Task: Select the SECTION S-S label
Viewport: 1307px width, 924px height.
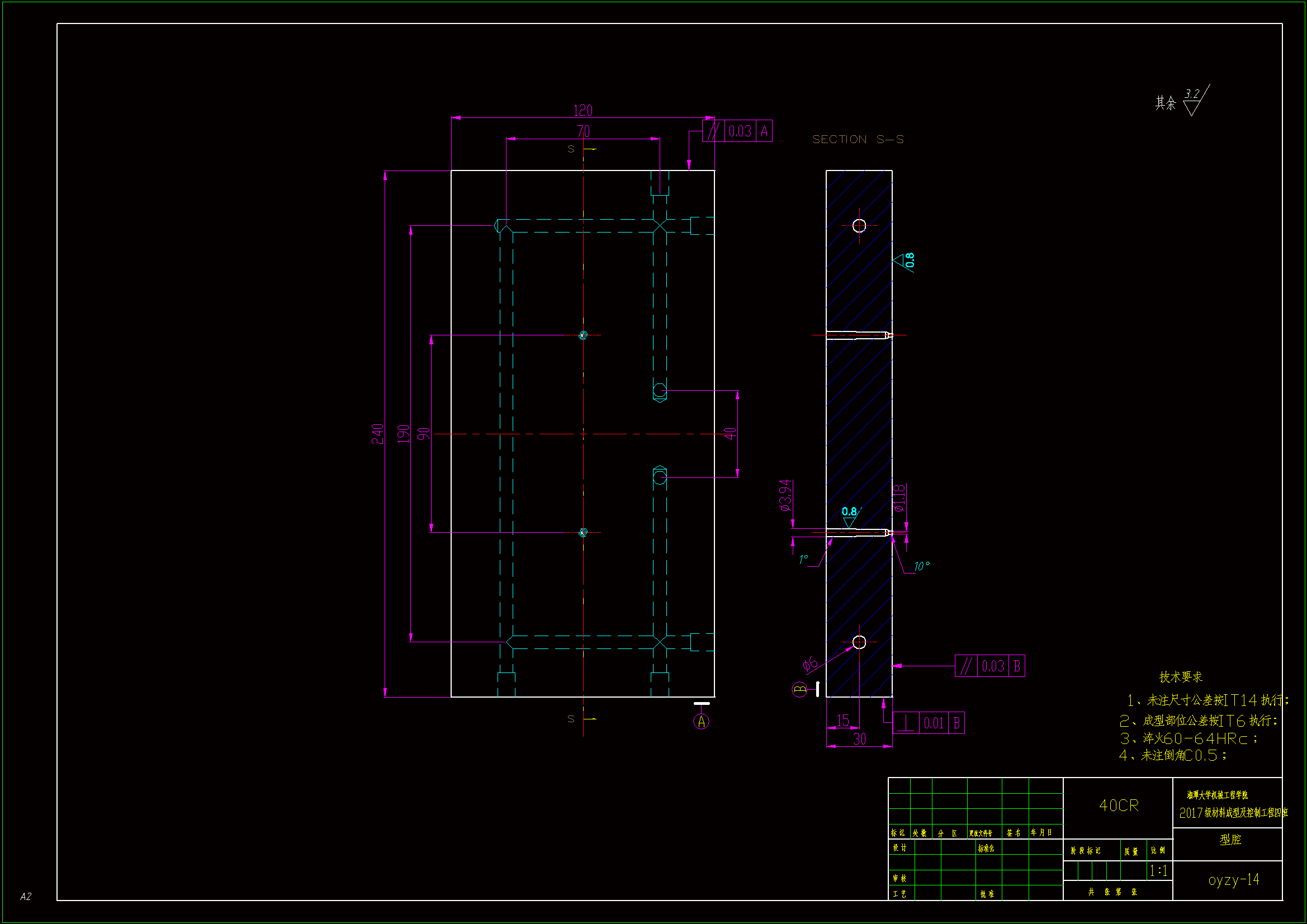Action: click(x=858, y=140)
